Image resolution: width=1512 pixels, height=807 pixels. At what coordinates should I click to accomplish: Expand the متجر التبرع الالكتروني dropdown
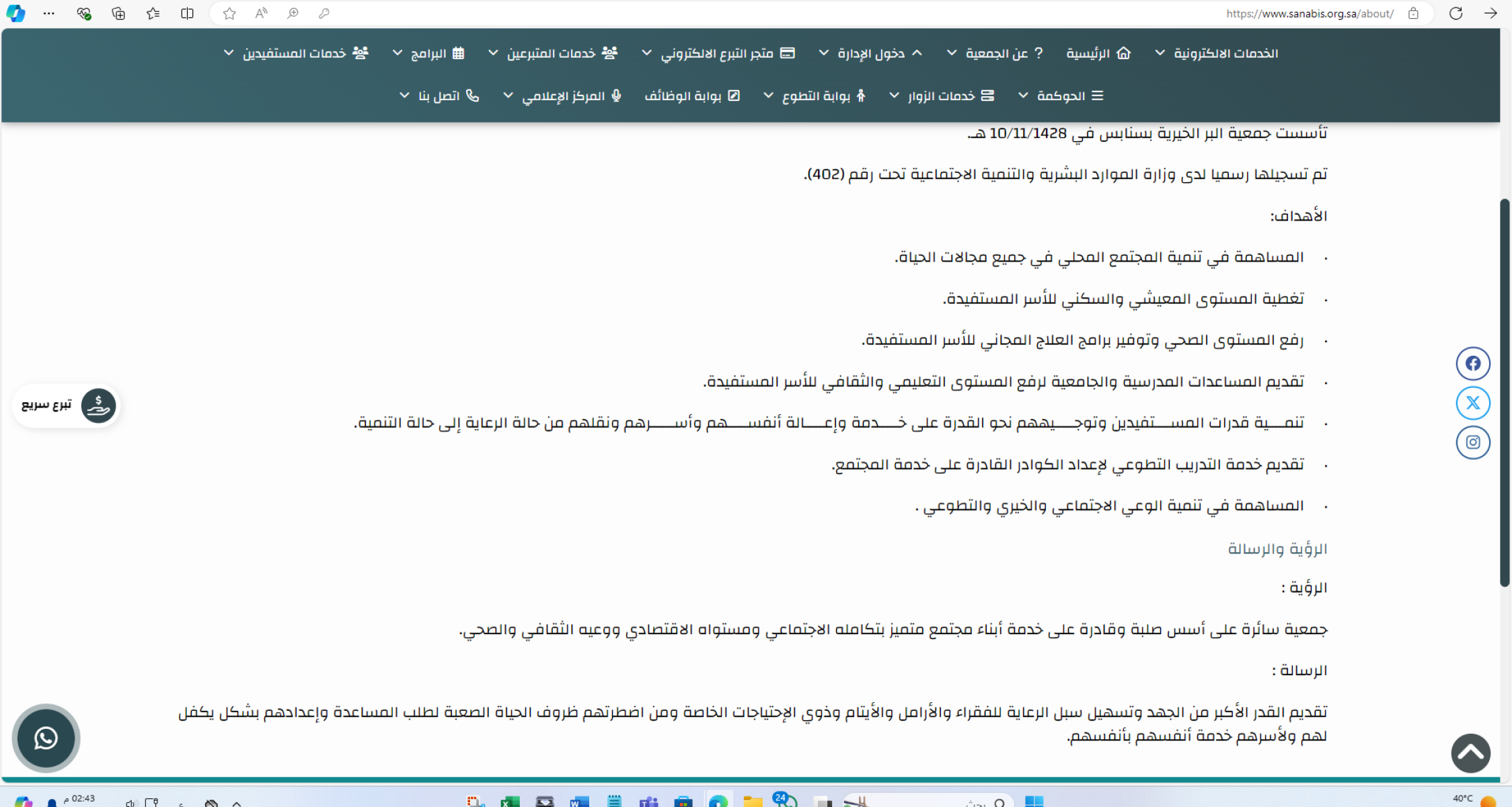click(x=718, y=53)
